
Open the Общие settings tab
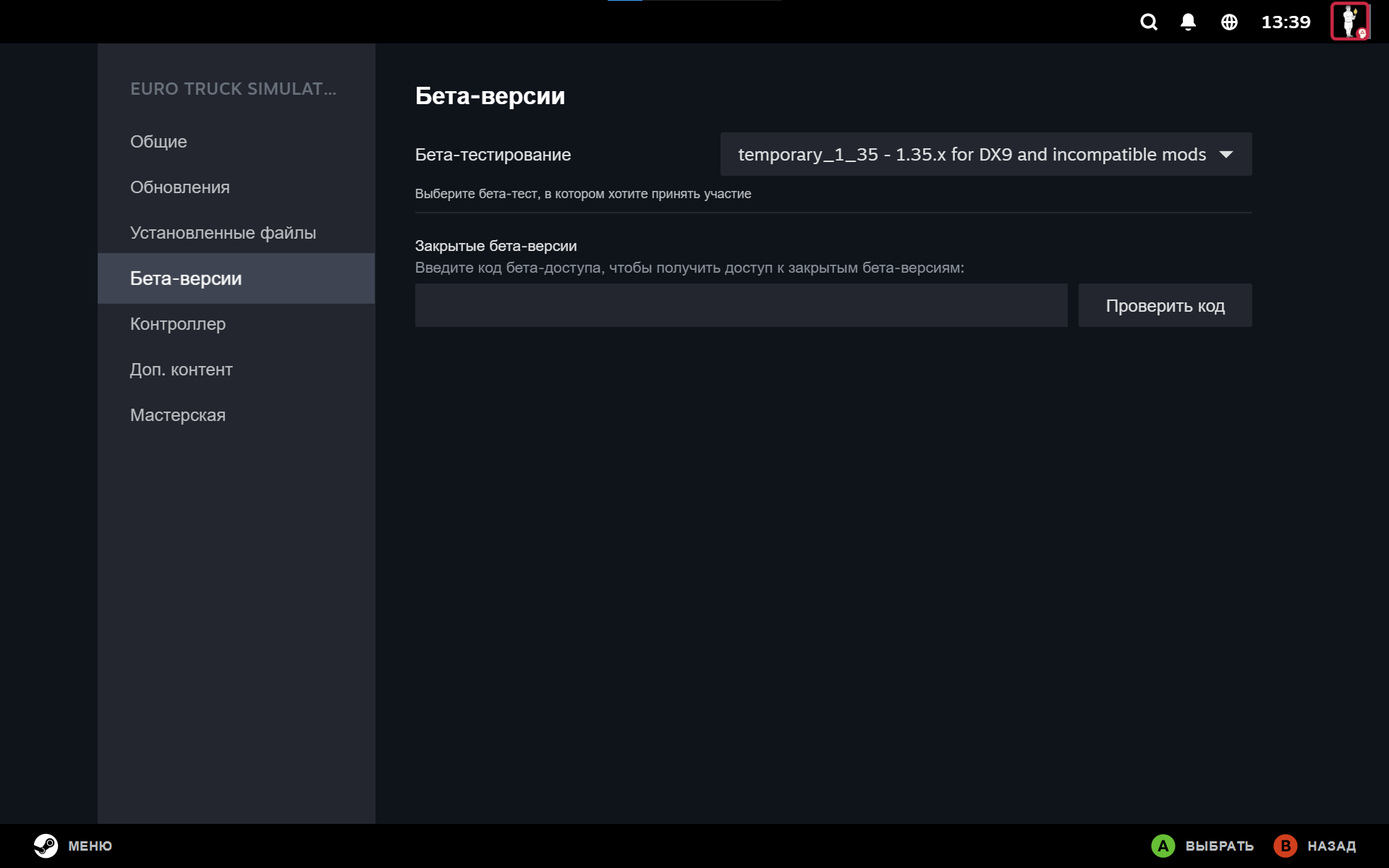(236, 142)
